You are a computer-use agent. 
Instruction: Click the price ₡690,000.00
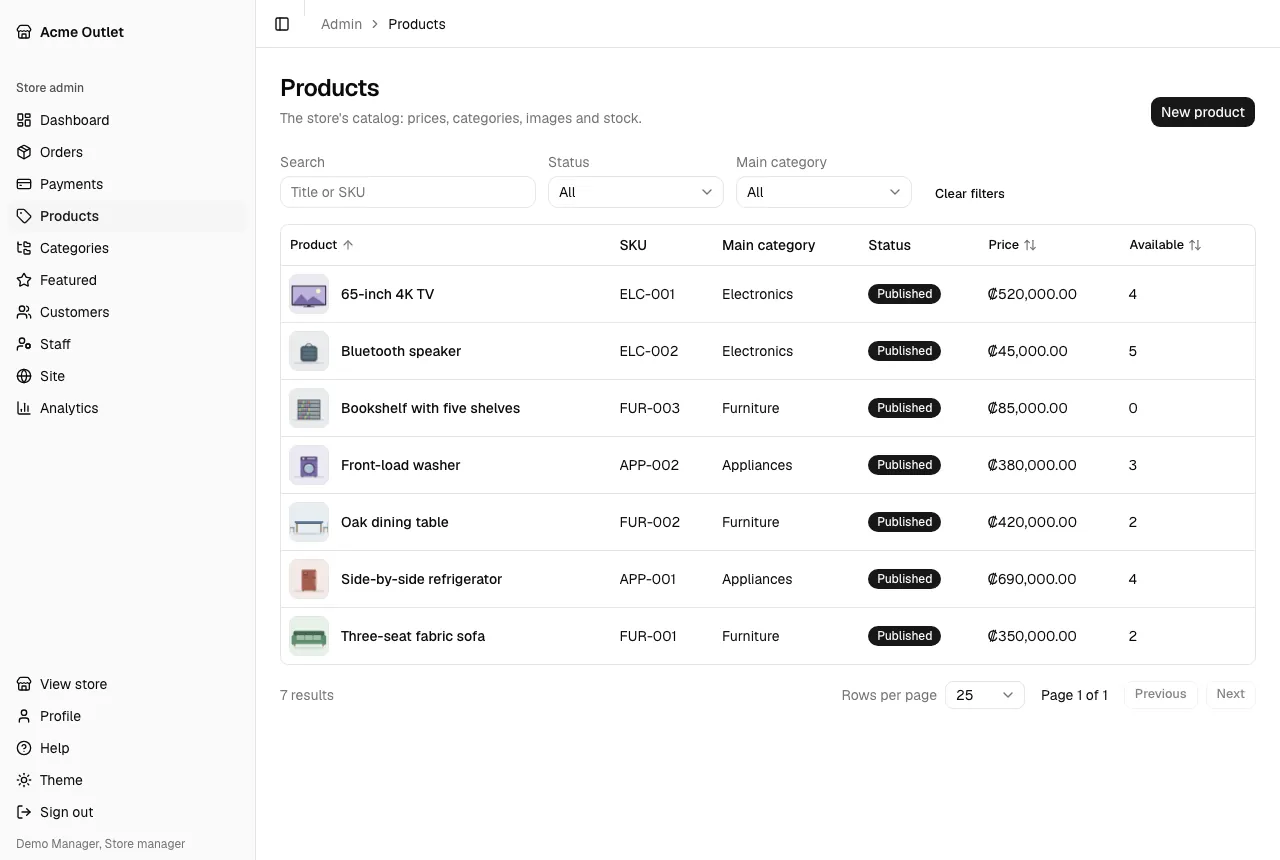point(1032,579)
